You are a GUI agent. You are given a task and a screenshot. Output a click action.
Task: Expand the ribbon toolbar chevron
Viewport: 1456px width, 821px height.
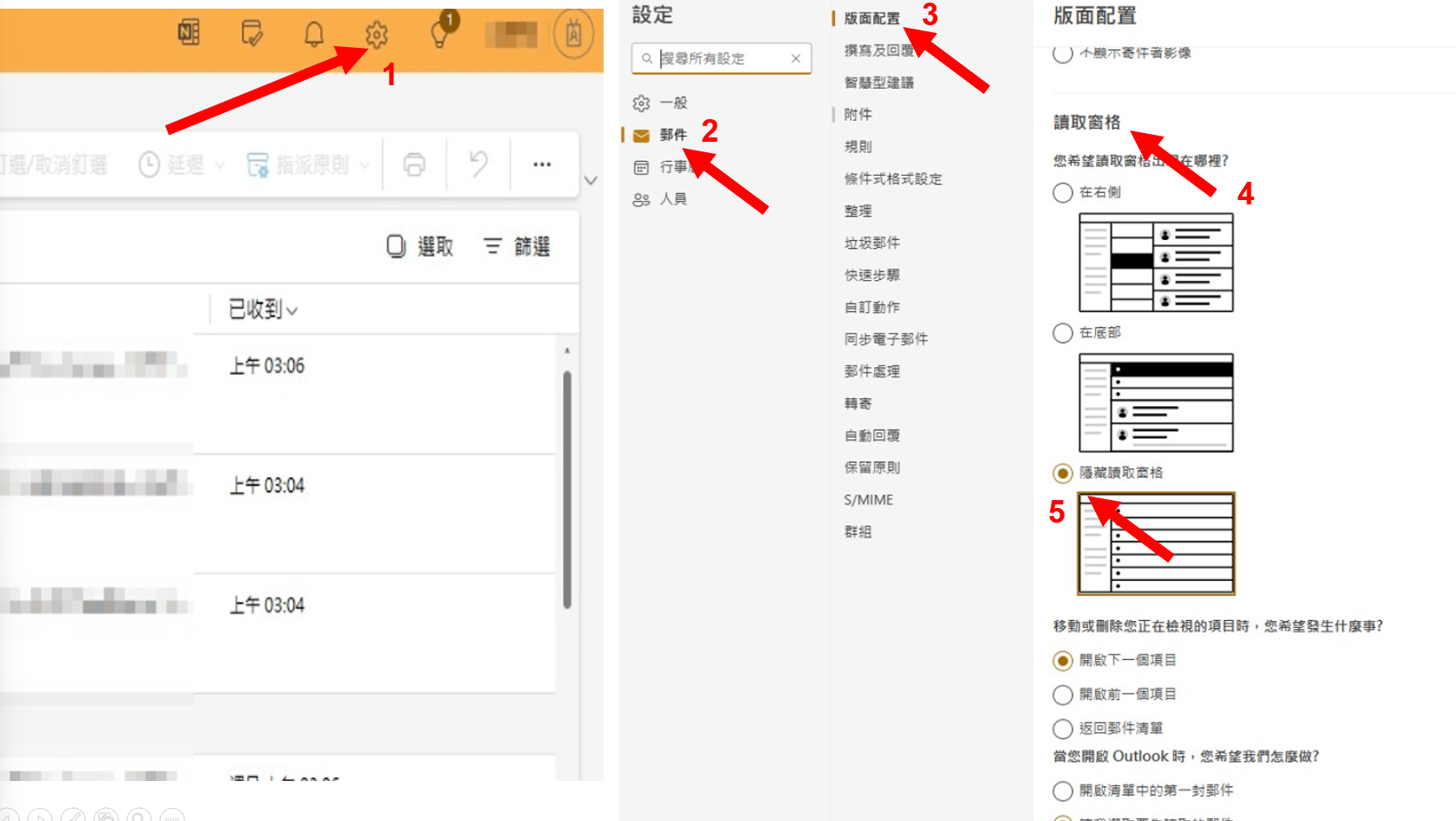point(591,181)
